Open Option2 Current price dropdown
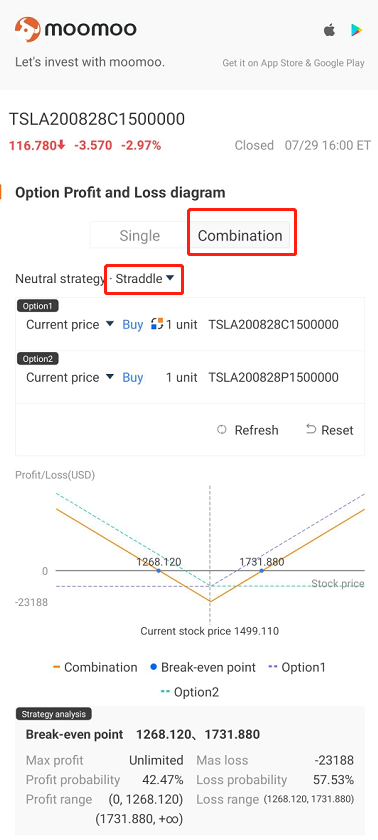Image resolution: width=378 pixels, height=840 pixels. pyautogui.click(x=70, y=377)
